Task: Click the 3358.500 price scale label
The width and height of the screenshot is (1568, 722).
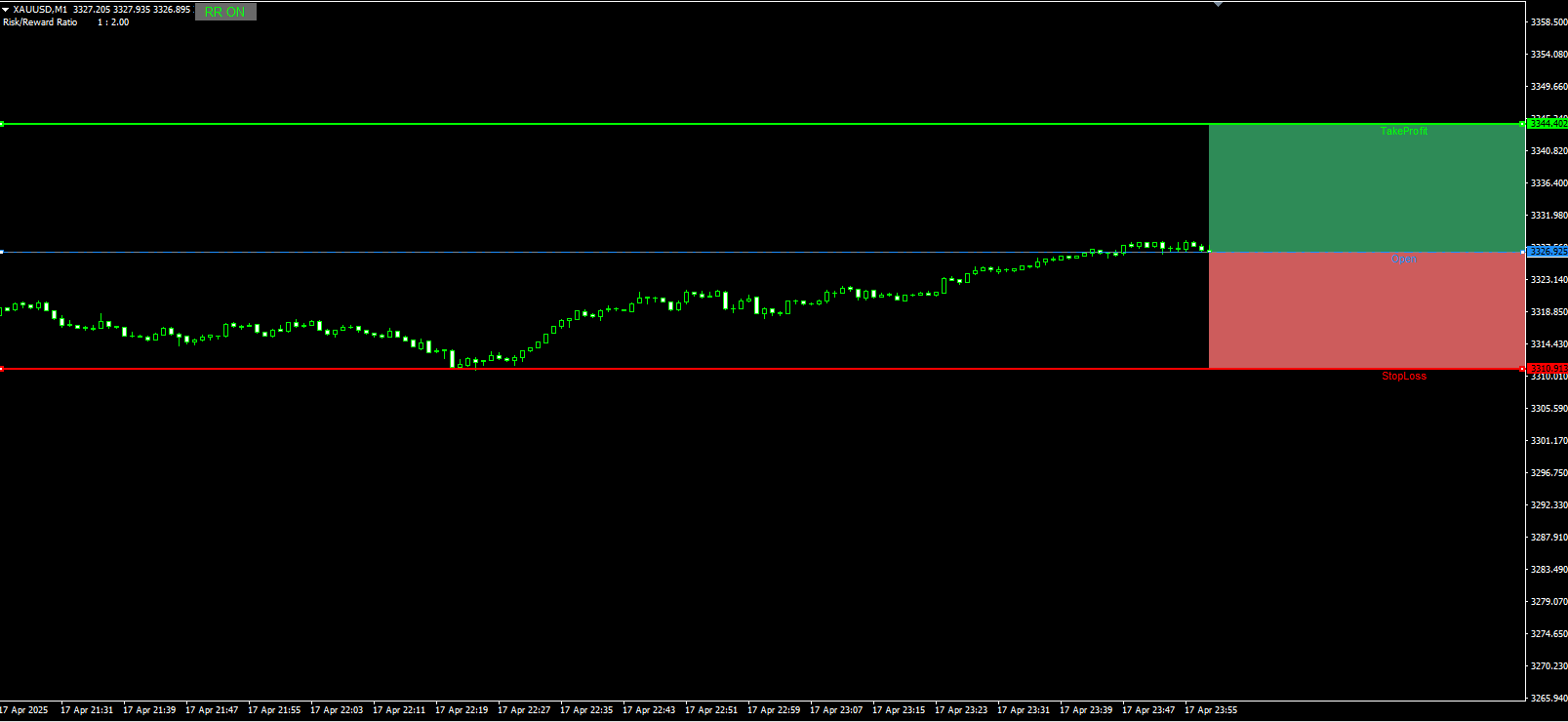Action: [1548, 21]
